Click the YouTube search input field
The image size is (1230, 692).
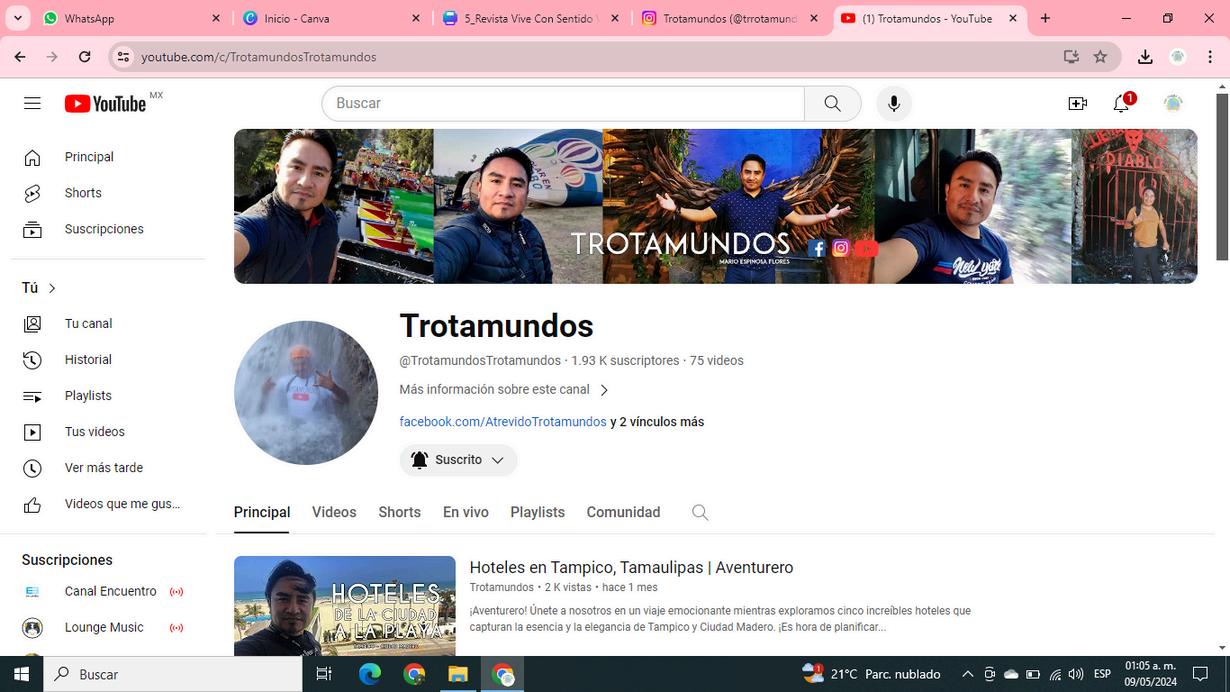pyautogui.click(x=563, y=103)
